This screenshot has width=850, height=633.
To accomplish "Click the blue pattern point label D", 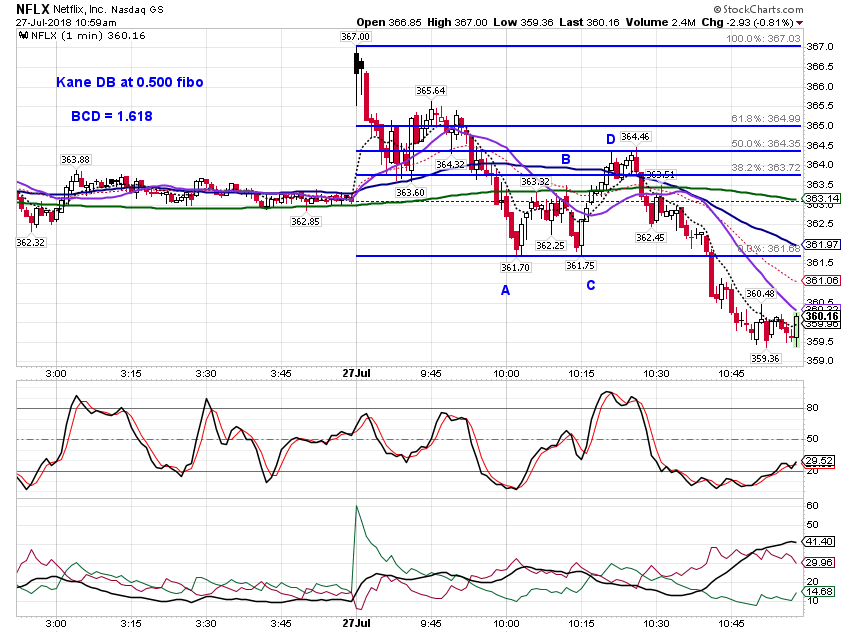I will (610, 140).
